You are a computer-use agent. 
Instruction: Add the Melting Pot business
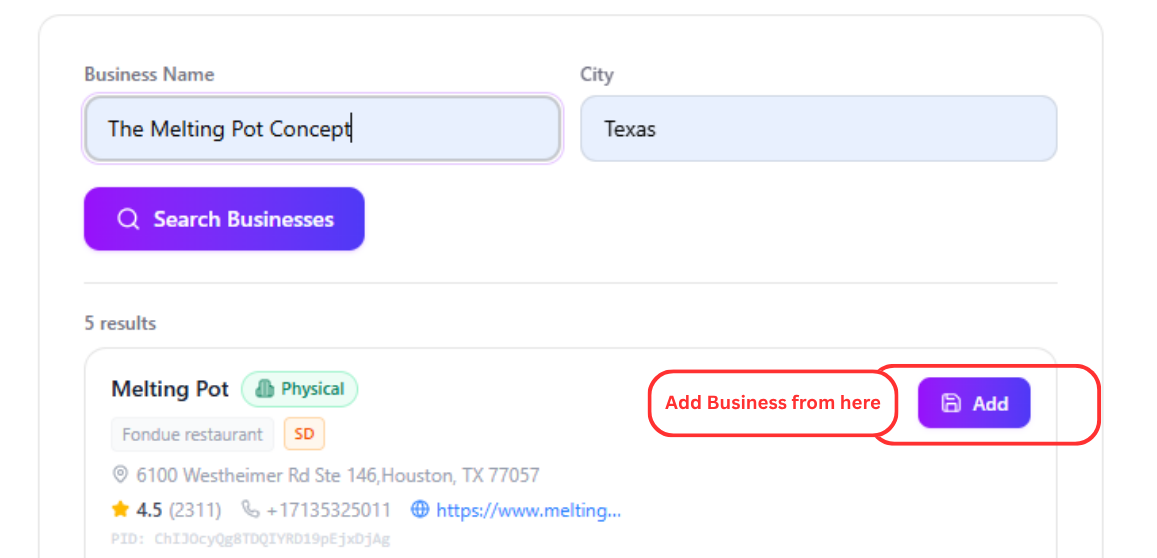(x=974, y=403)
